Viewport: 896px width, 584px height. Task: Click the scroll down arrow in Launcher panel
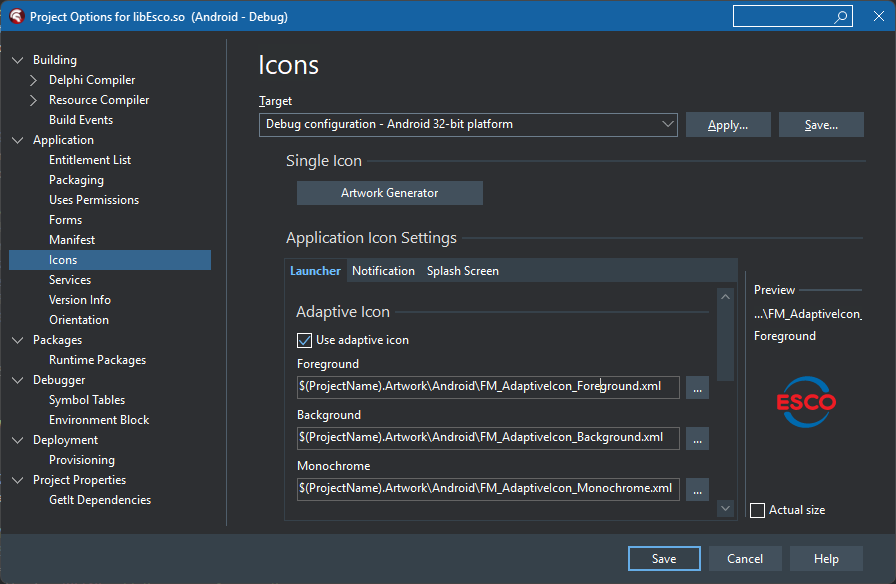[725, 508]
